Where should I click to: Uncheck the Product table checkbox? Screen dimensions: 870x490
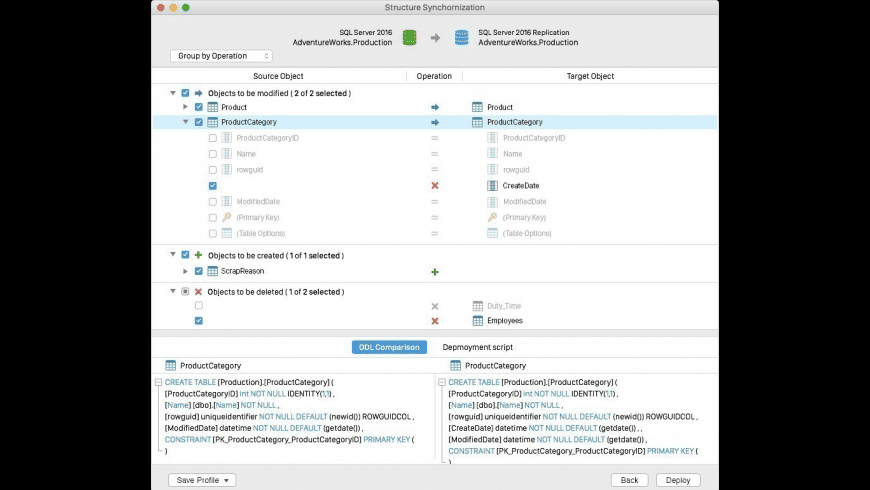pyautogui.click(x=199, y=107)
